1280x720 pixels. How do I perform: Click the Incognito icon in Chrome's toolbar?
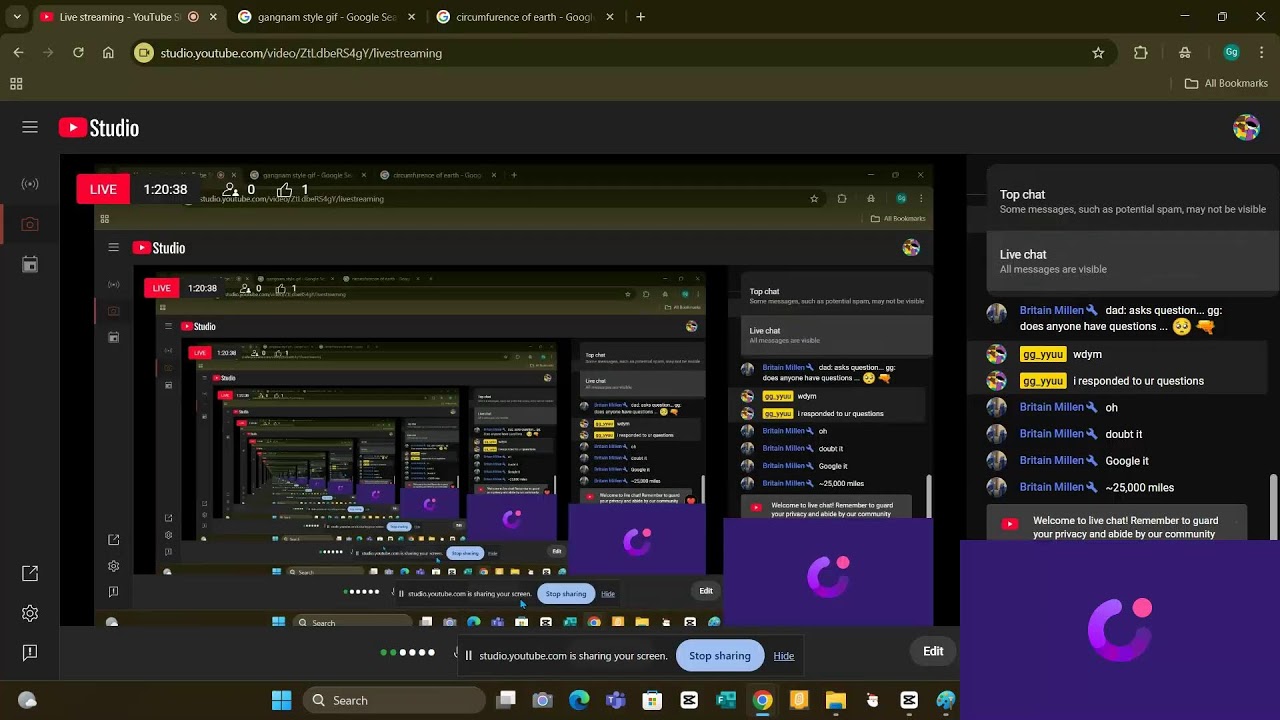(1185, 53)
